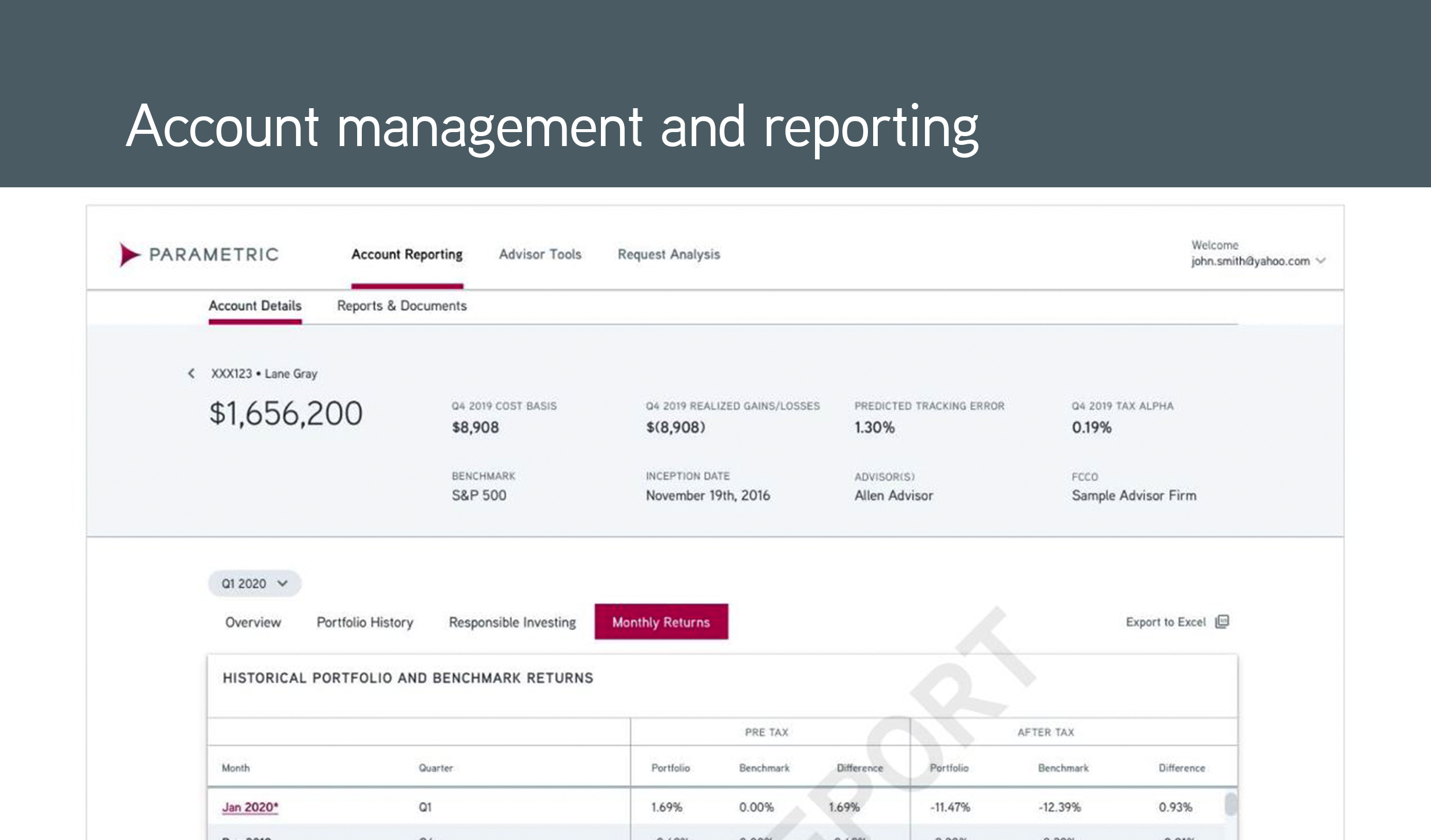This screenshot has width=1431, height=840.
Task: Select the Account Details tab
Action: pos(255,306)
